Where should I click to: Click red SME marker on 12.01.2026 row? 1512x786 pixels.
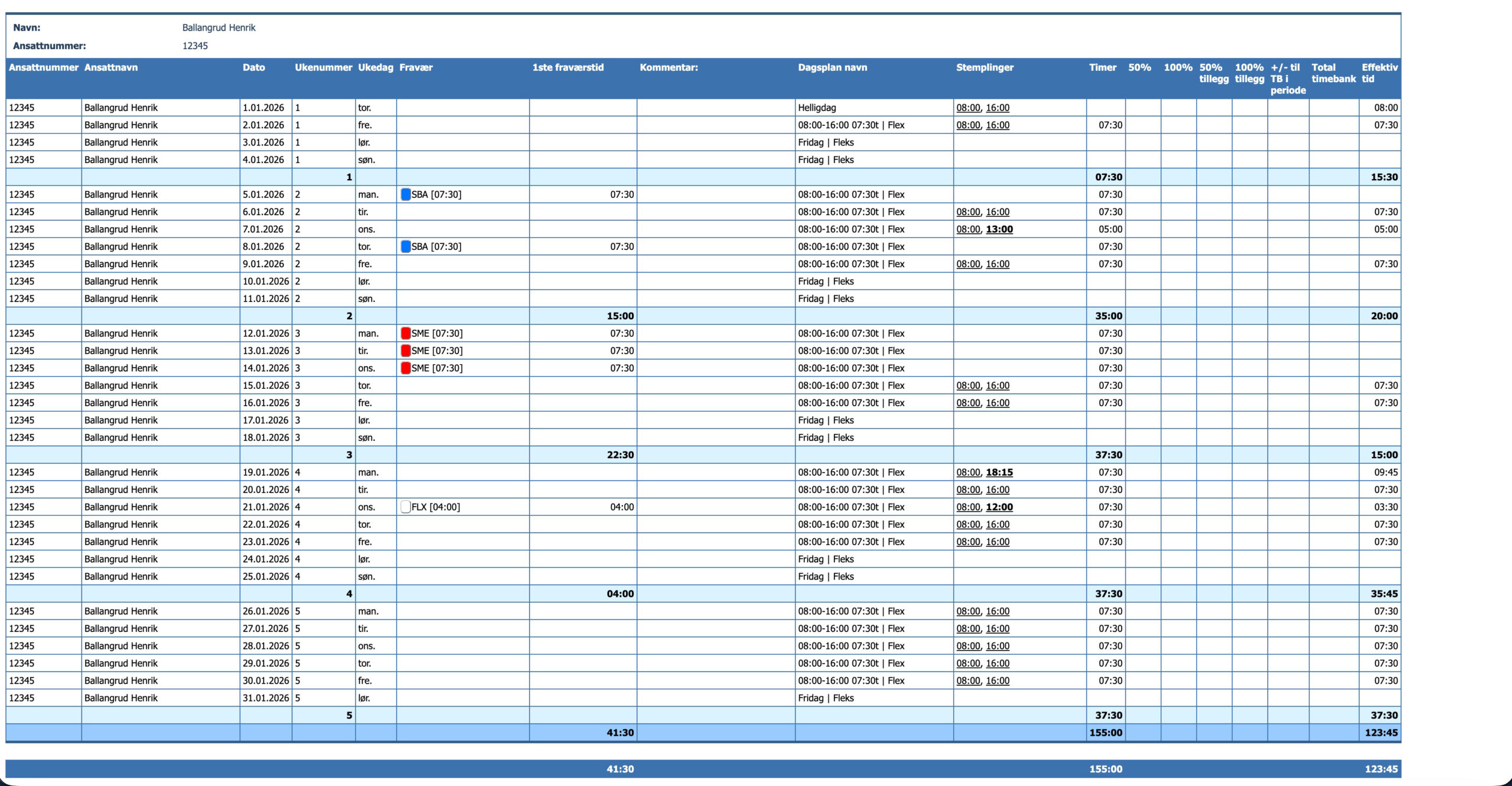tap(405, 333)
